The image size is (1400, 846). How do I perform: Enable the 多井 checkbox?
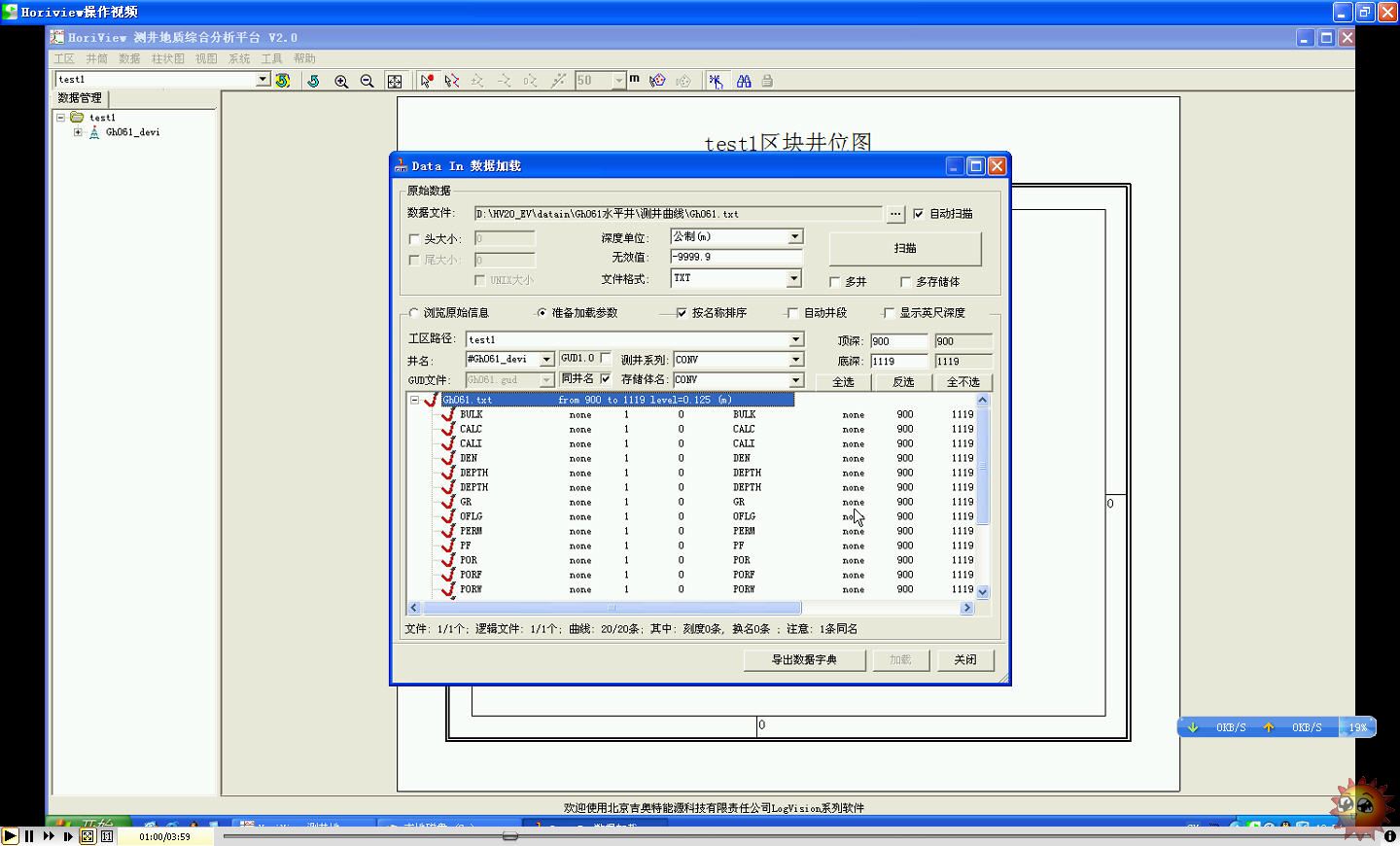[835, 282]
